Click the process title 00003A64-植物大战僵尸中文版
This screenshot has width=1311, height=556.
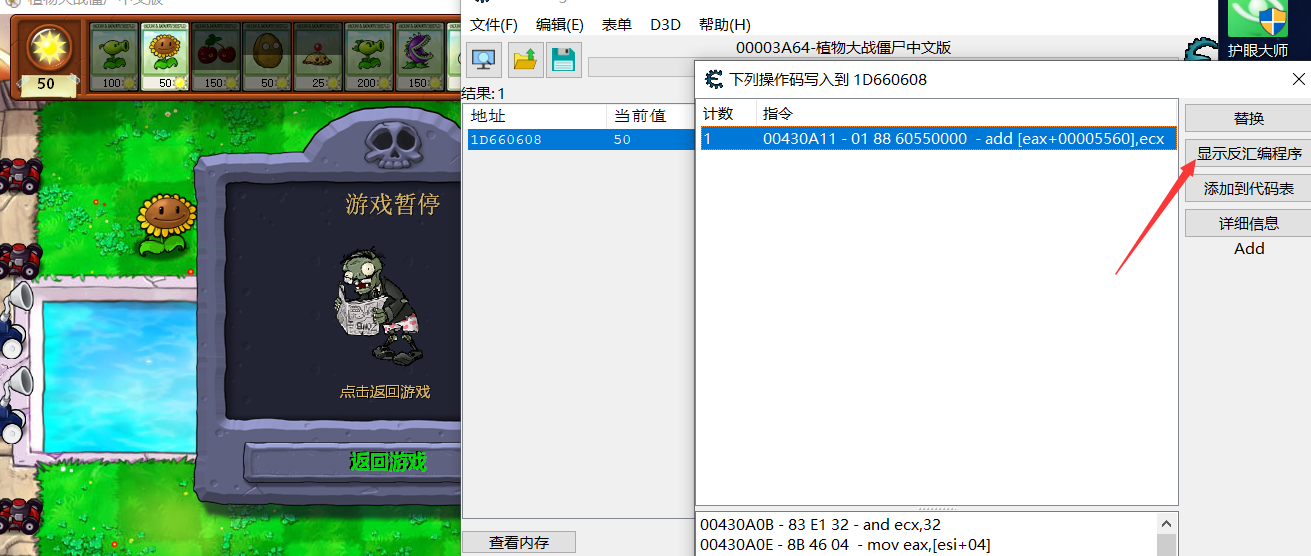point(843,47)
